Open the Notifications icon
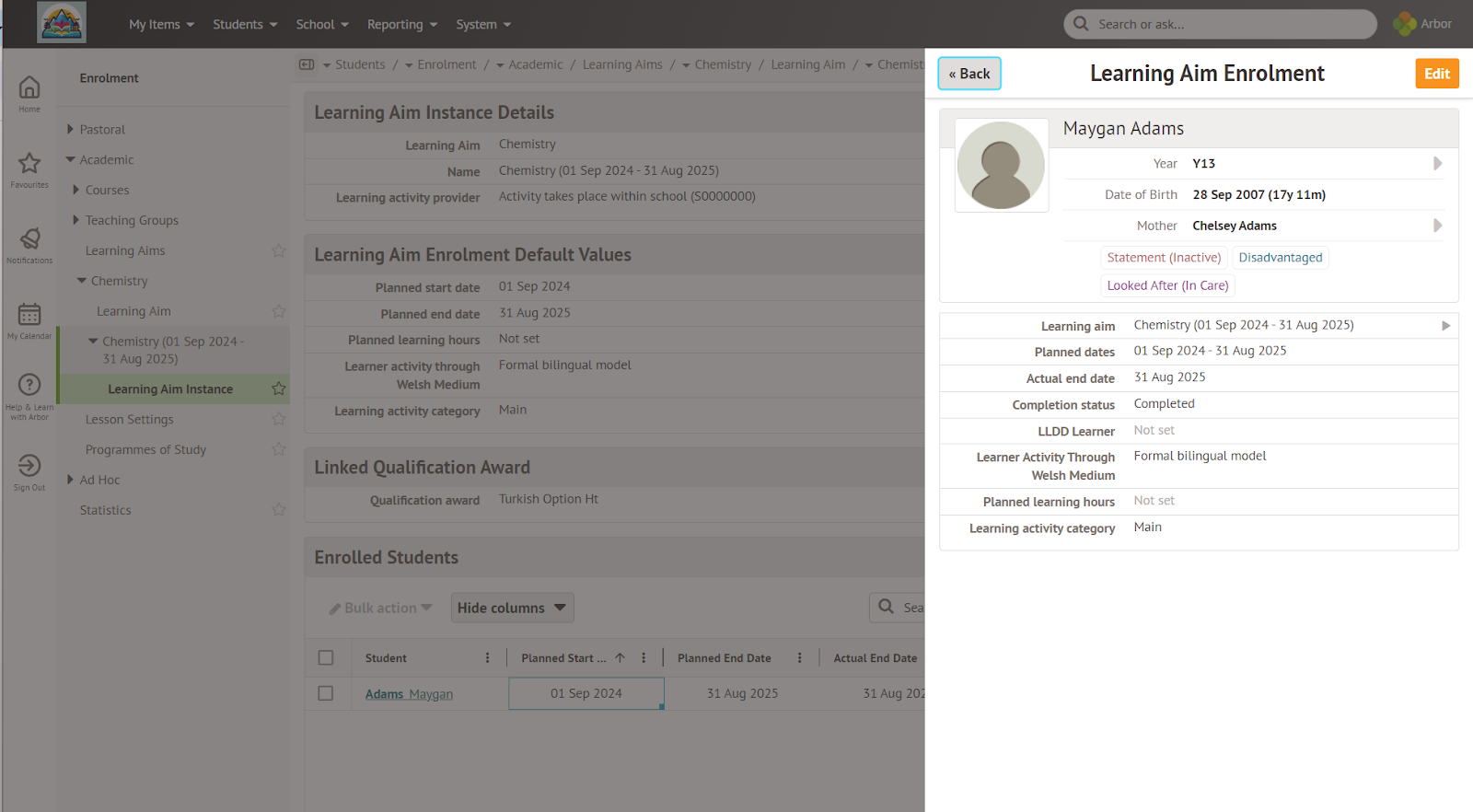The image size is (1473, 812). pyautogui.click(x=29, y=239)
